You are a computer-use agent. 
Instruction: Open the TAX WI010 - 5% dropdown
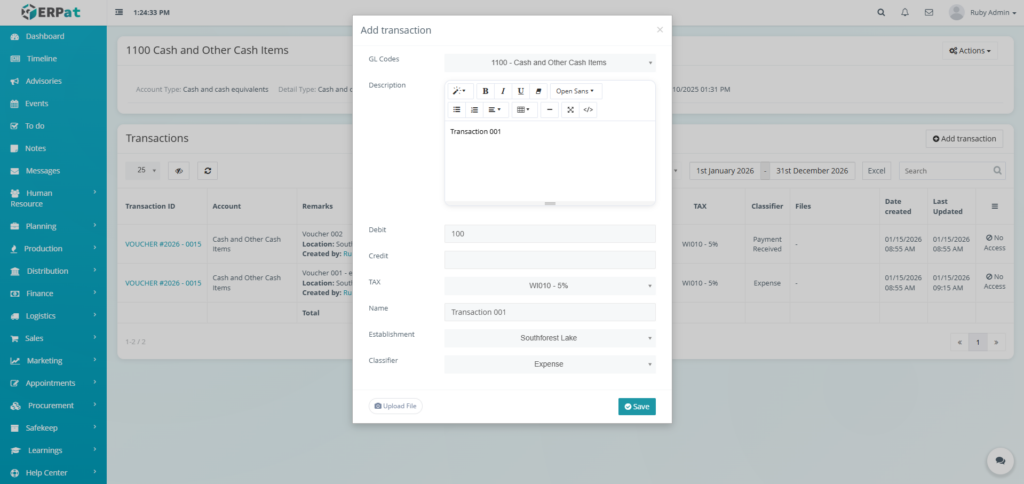550,286
